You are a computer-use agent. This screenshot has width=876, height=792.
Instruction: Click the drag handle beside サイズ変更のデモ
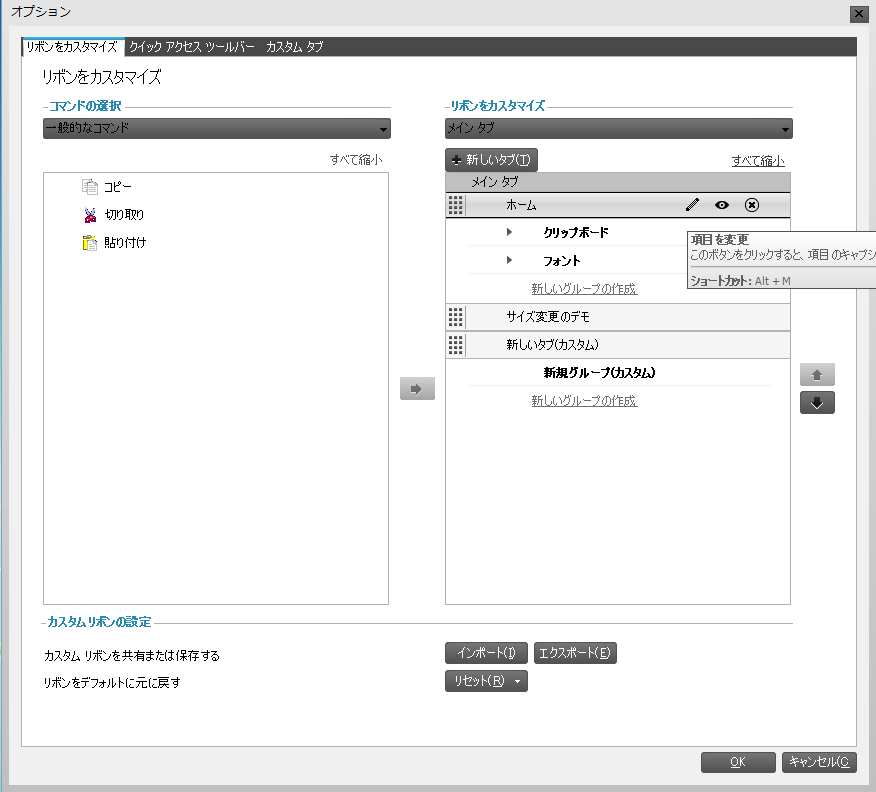[455, 317]
